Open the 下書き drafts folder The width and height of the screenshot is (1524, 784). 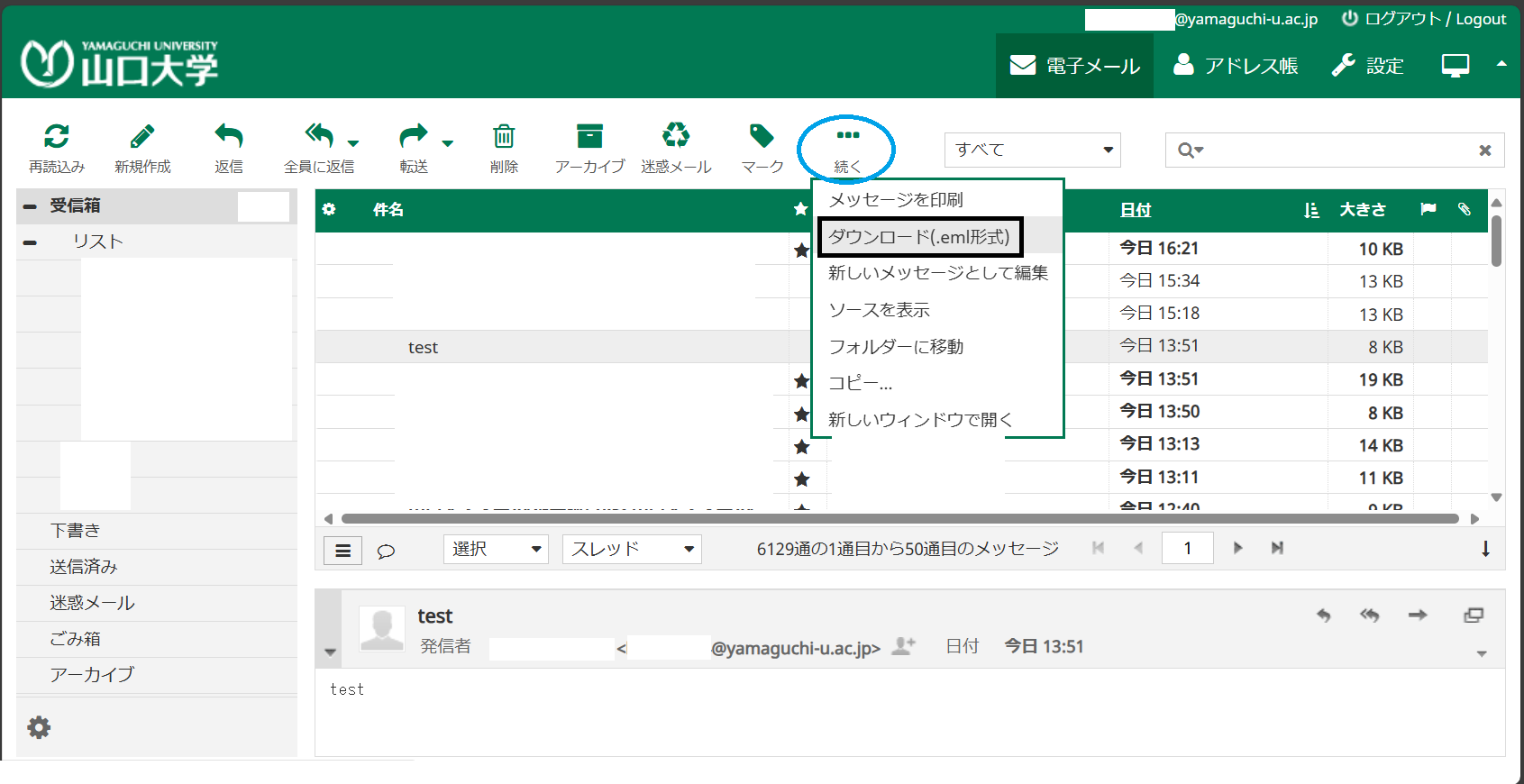[x=157, y=531]
